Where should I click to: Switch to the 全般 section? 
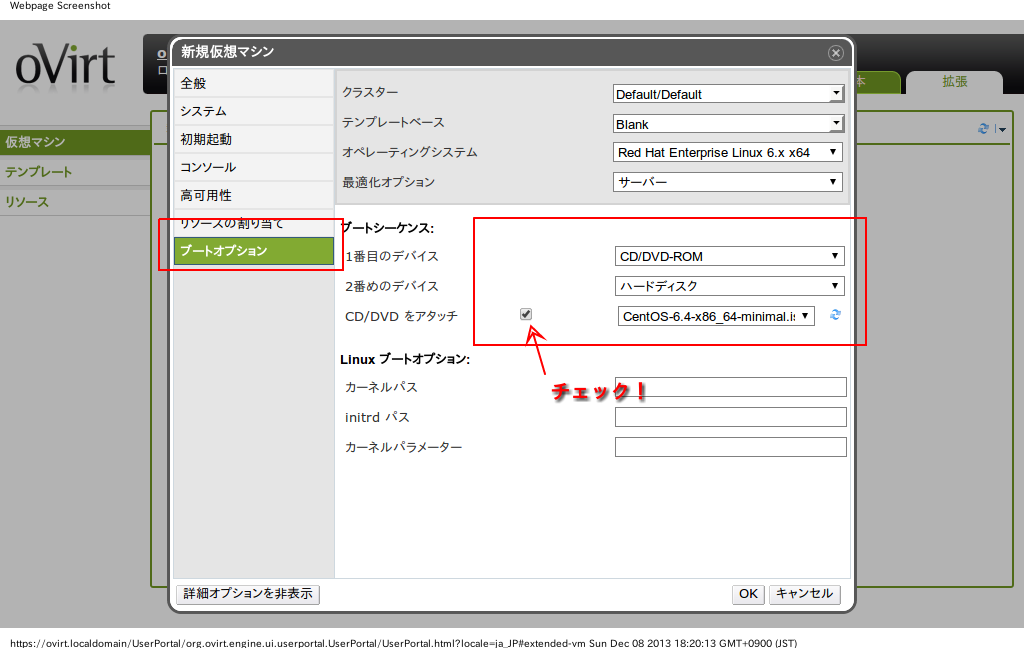click(x=253, y=83)
